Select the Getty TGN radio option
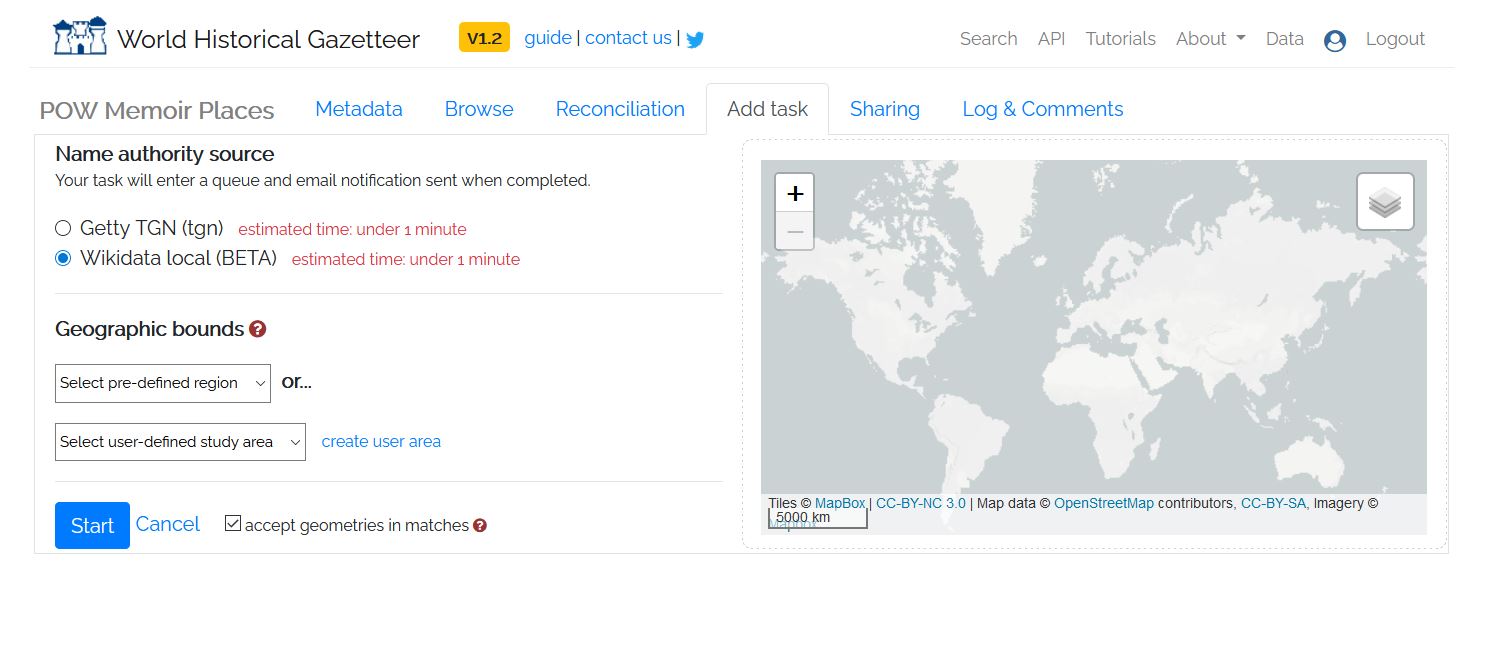The image size is (1496, 671). [x=63, y=228]
